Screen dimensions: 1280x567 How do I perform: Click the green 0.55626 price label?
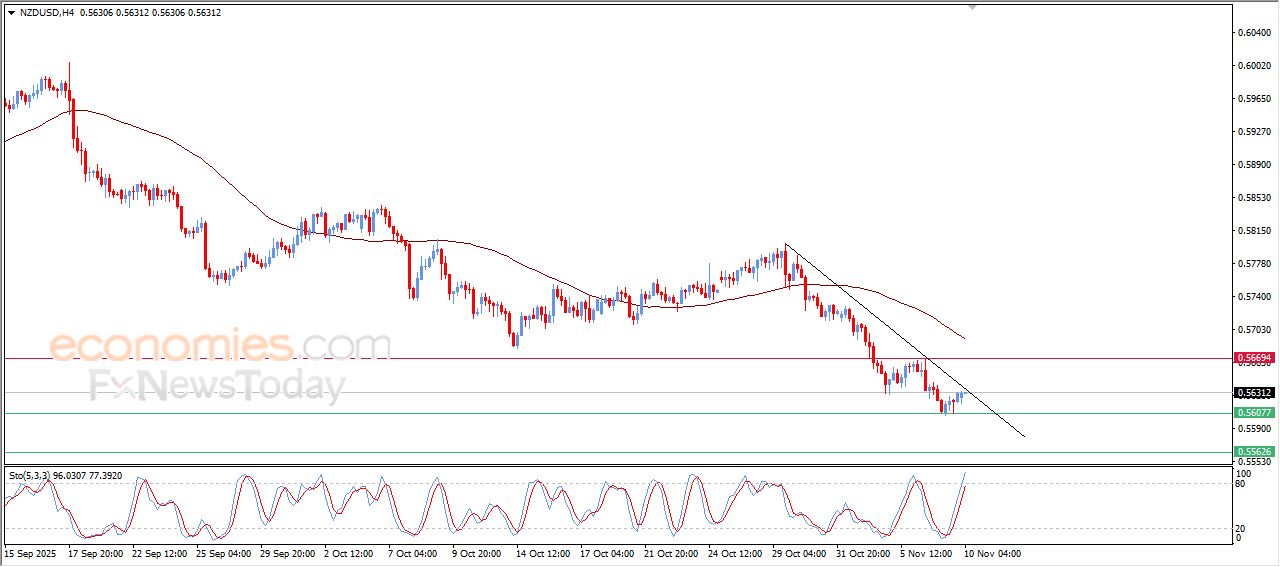point(1253,452)
